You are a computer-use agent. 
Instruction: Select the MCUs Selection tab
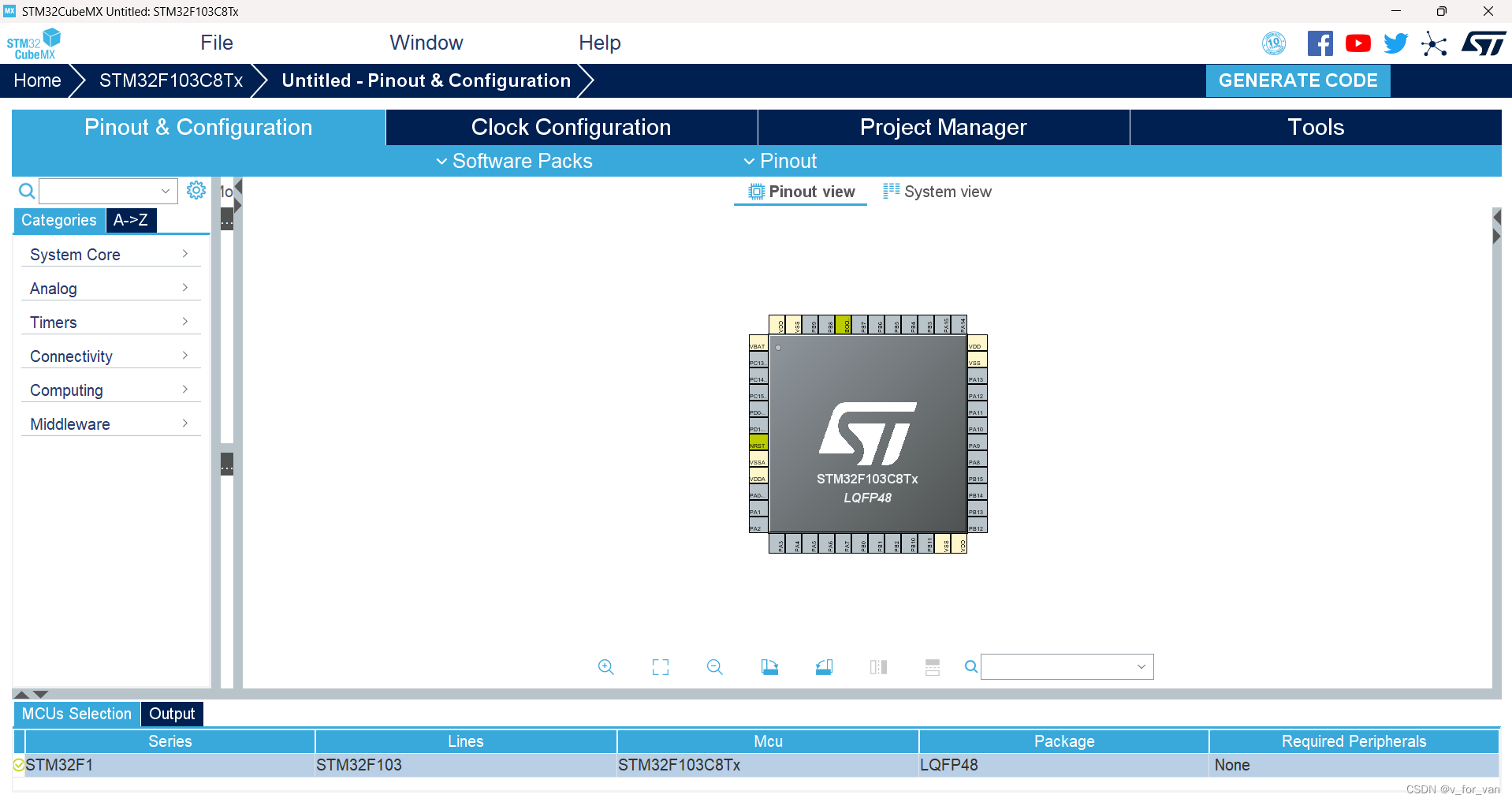pos(76,714)
